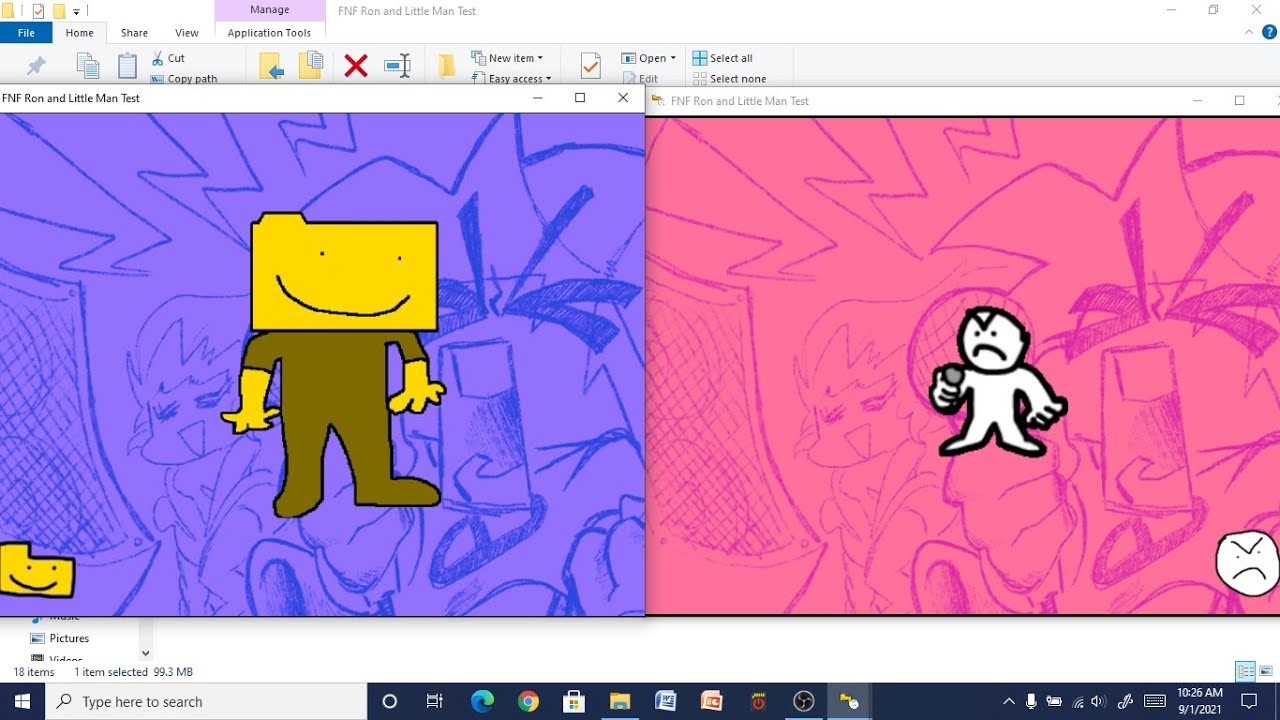
Task: Switch to large icons view layout
Action: [x=1266, y=671]
